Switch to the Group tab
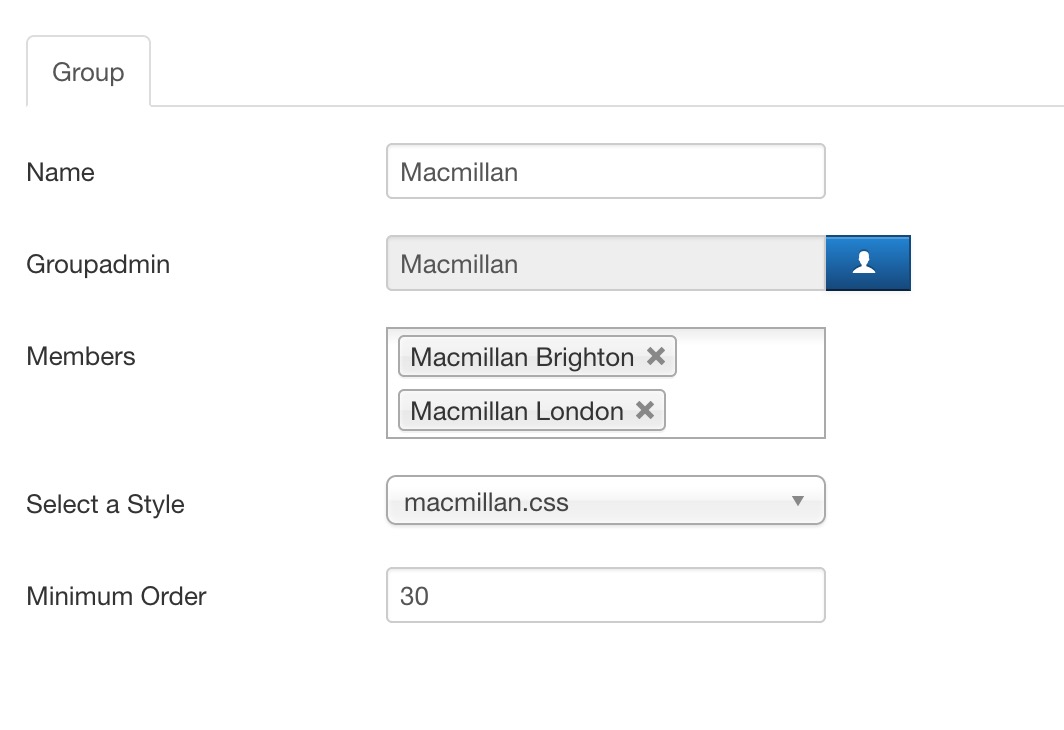The width and height of the screenshot is (1064, 730). (x=88, y=72)
